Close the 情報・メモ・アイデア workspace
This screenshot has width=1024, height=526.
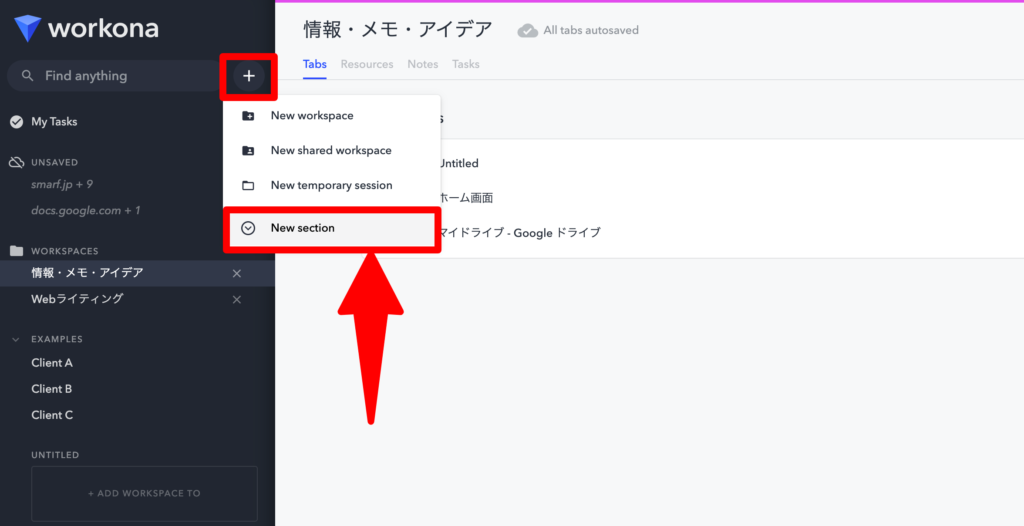point(237,273)
